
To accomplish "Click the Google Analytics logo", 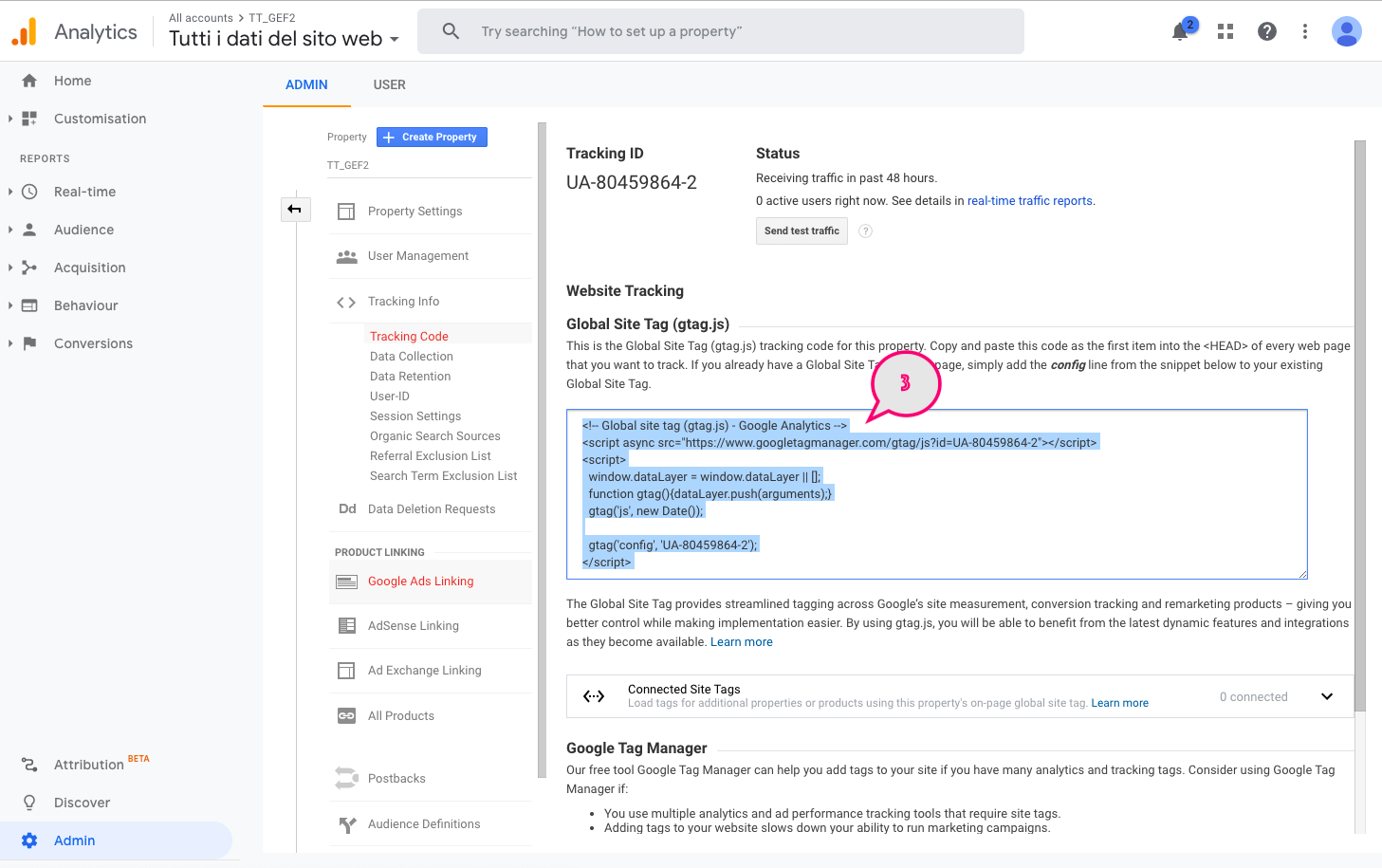I will [x=24, y=31].
